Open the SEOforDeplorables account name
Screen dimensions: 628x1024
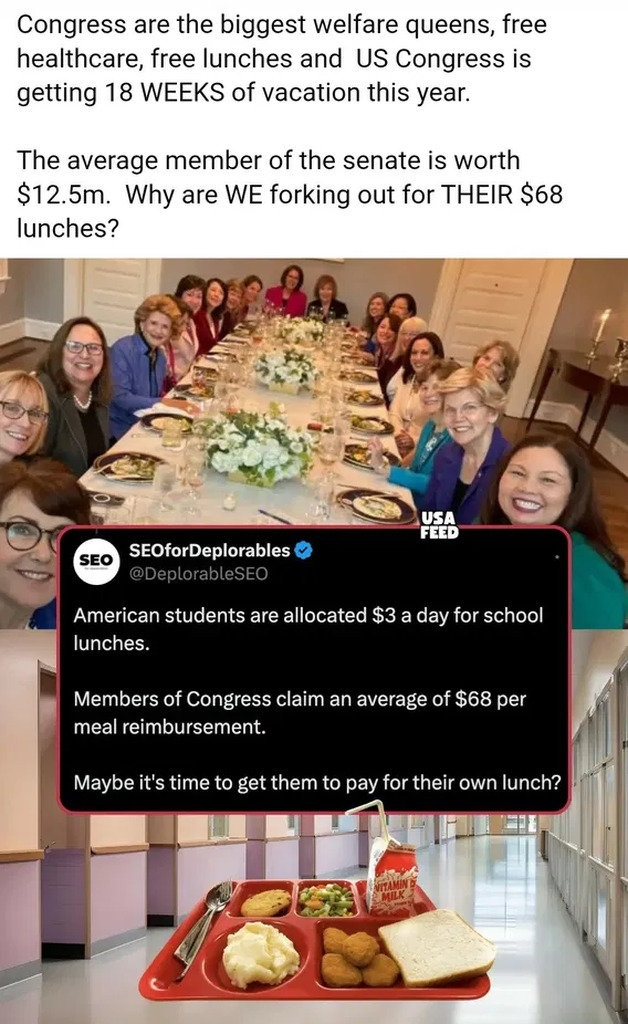click(210, 551)
